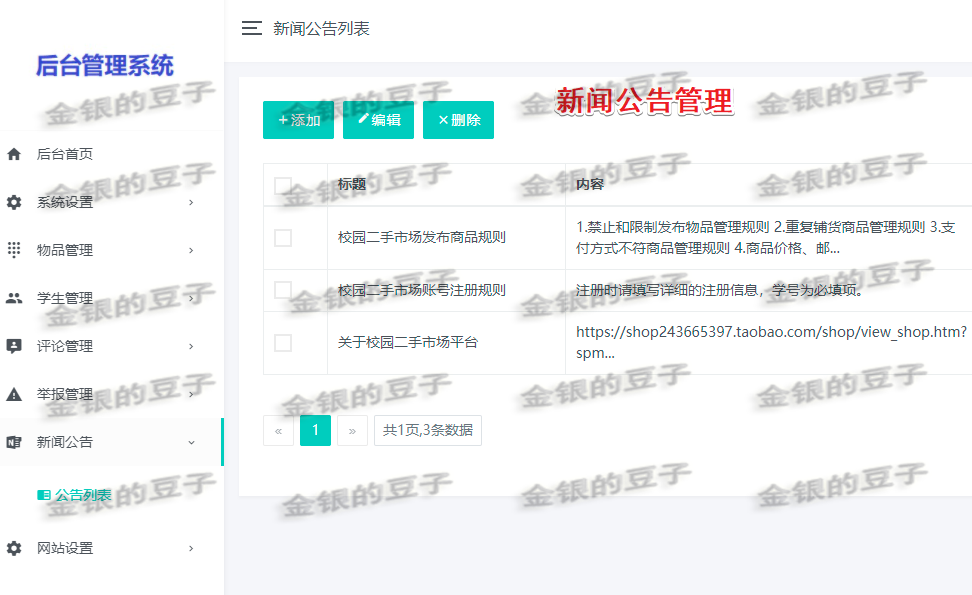Viewport: 972px width, 595px height.
Task: Expand the 网站设置 chevron
Action: pos(191,548)
